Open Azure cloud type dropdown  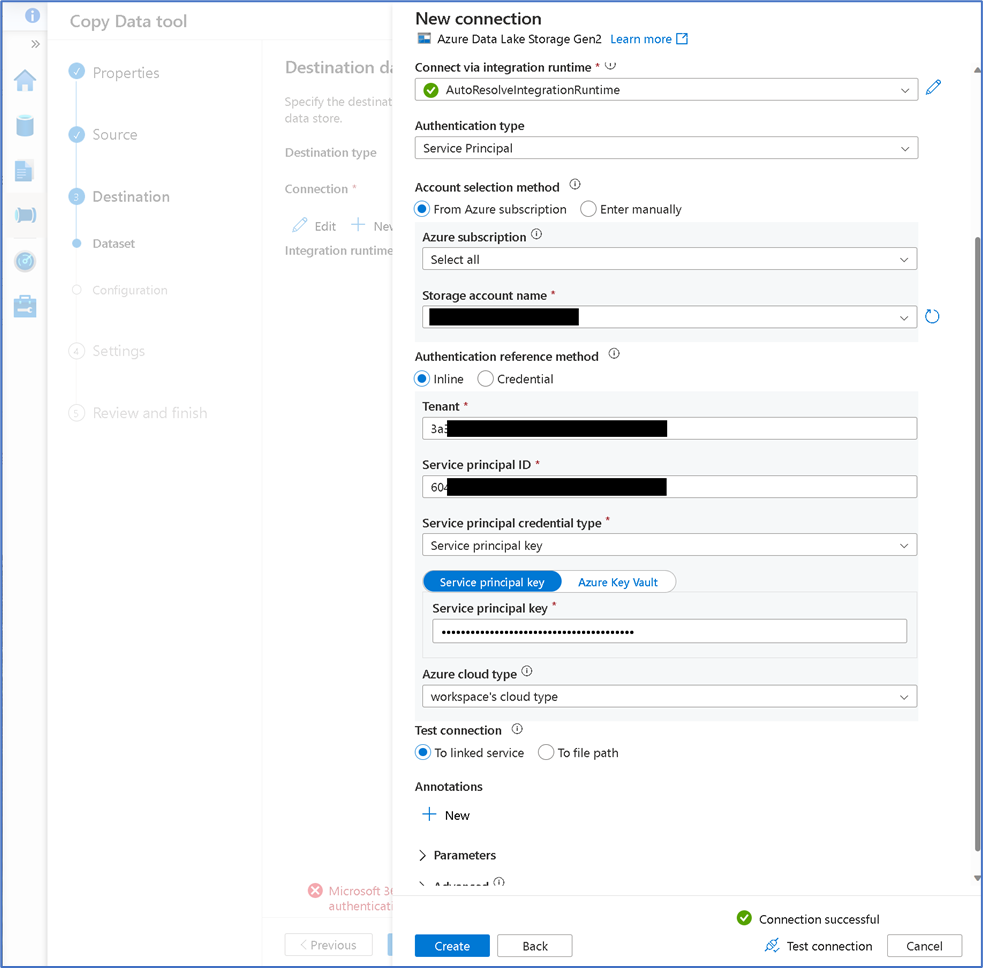pos(670,696)
